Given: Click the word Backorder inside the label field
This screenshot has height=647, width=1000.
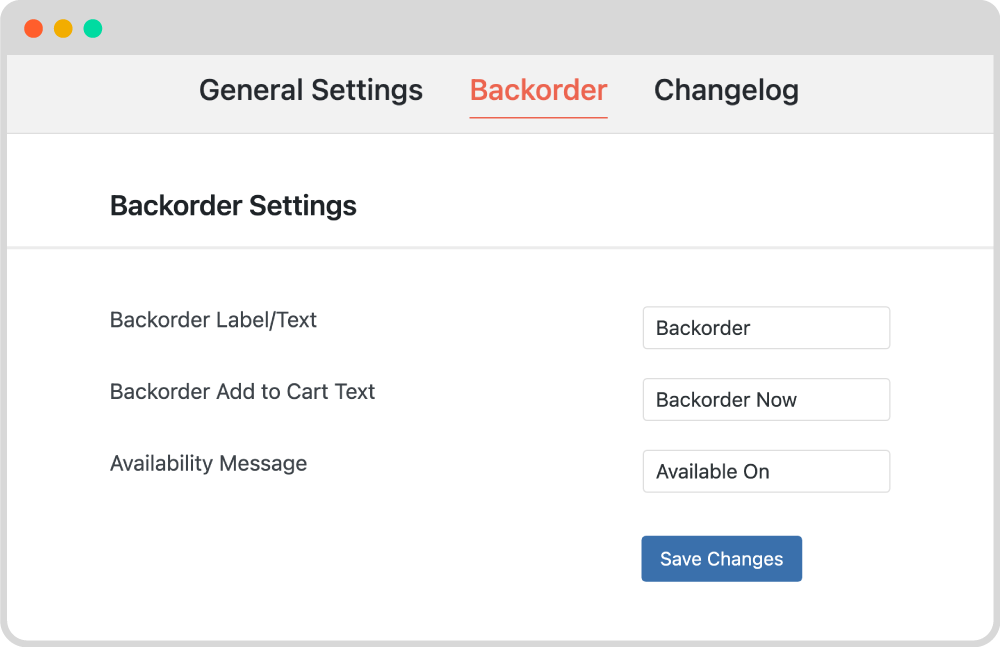Looking at the screenshot, I should point(703,328).
